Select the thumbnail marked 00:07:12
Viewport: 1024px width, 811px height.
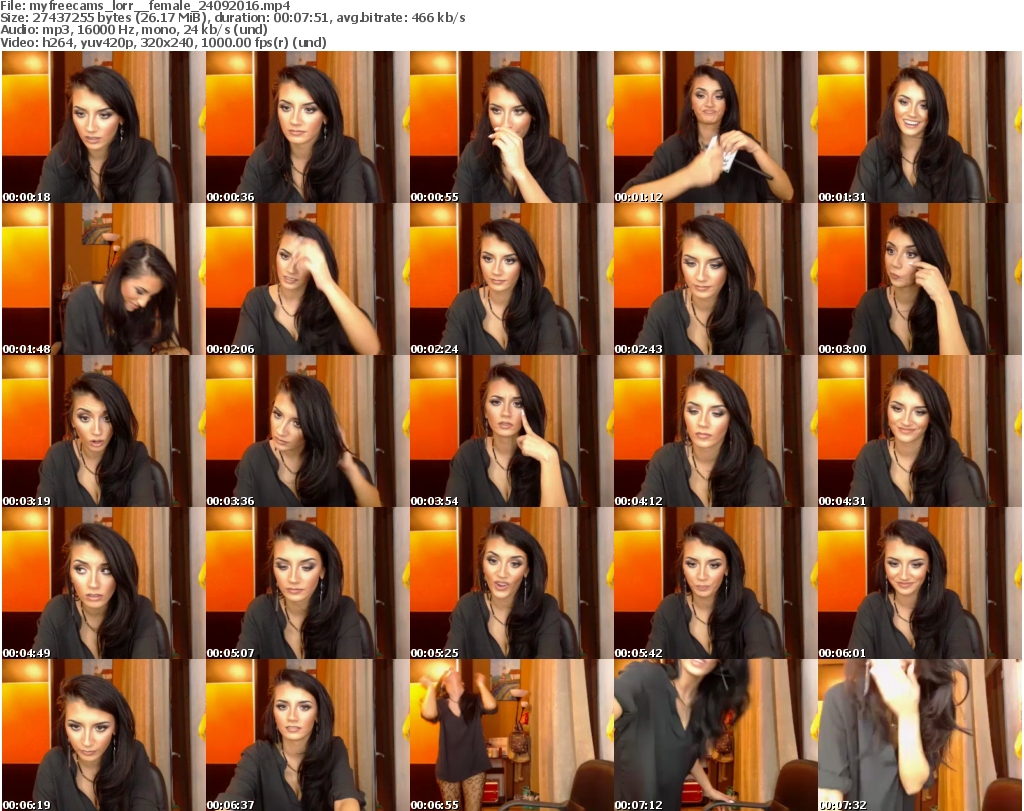(714, 735)
